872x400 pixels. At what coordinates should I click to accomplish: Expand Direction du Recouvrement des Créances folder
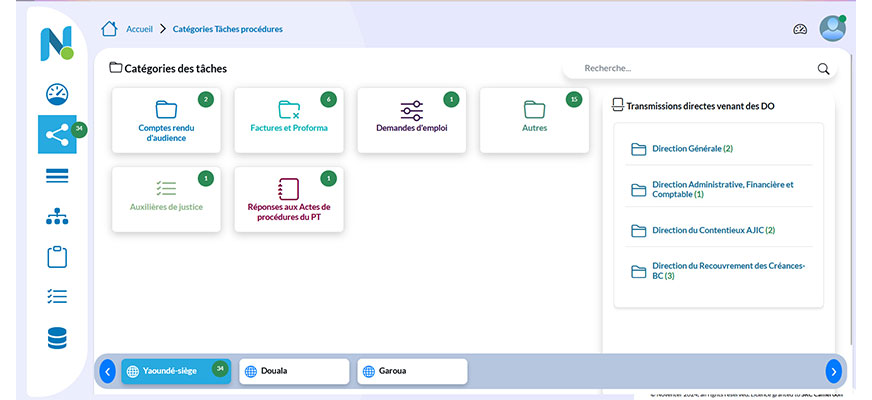(x=727, y=271)
